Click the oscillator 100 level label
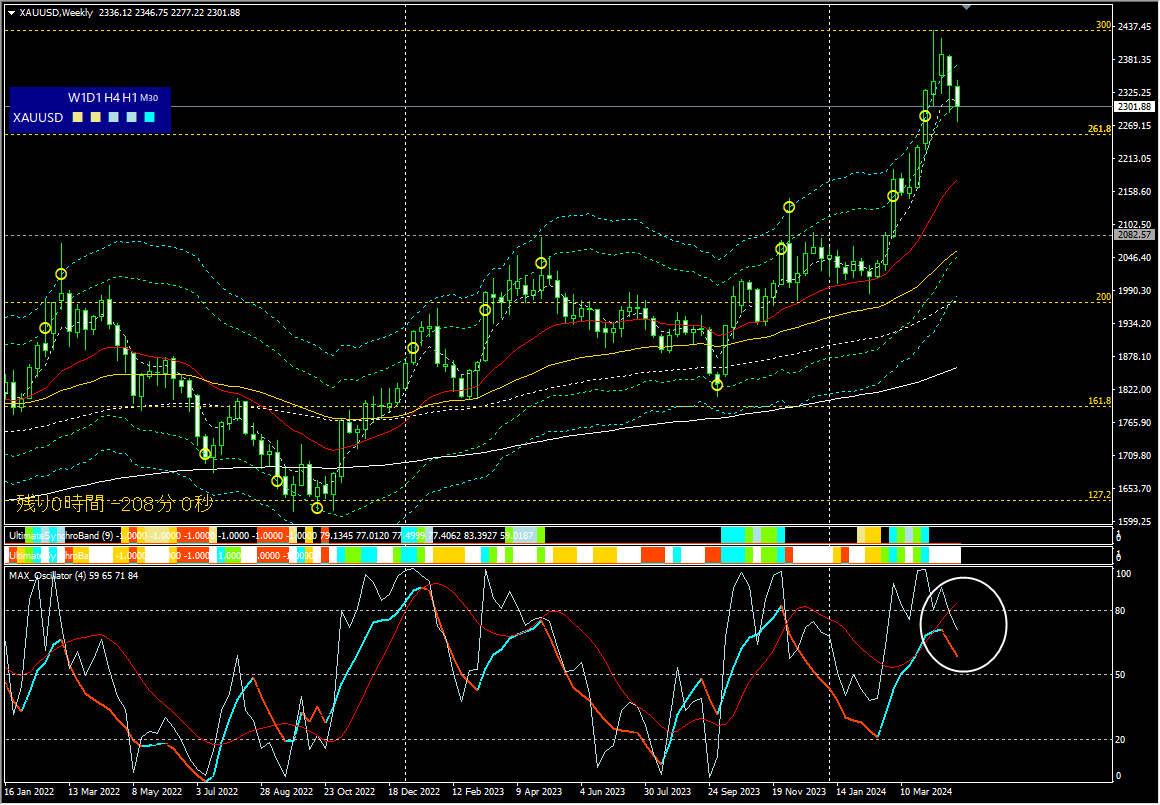The image size is (1160, 805). (x=1123, y=574)
